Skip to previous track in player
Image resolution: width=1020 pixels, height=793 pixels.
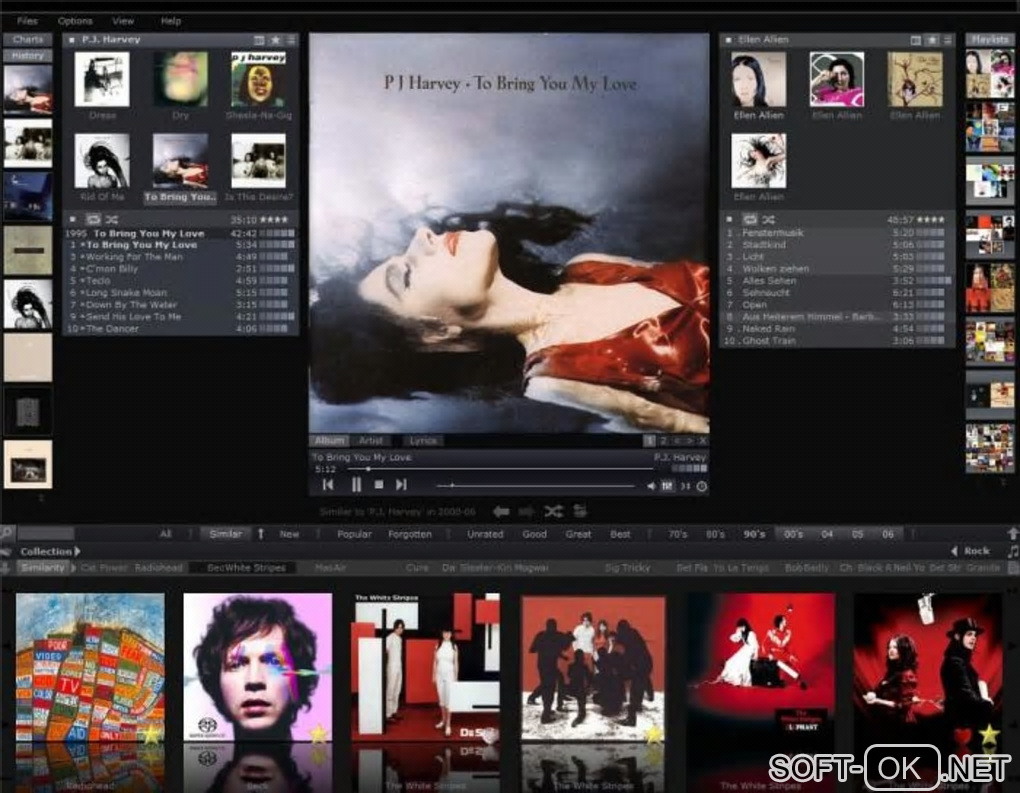[328, 485]
